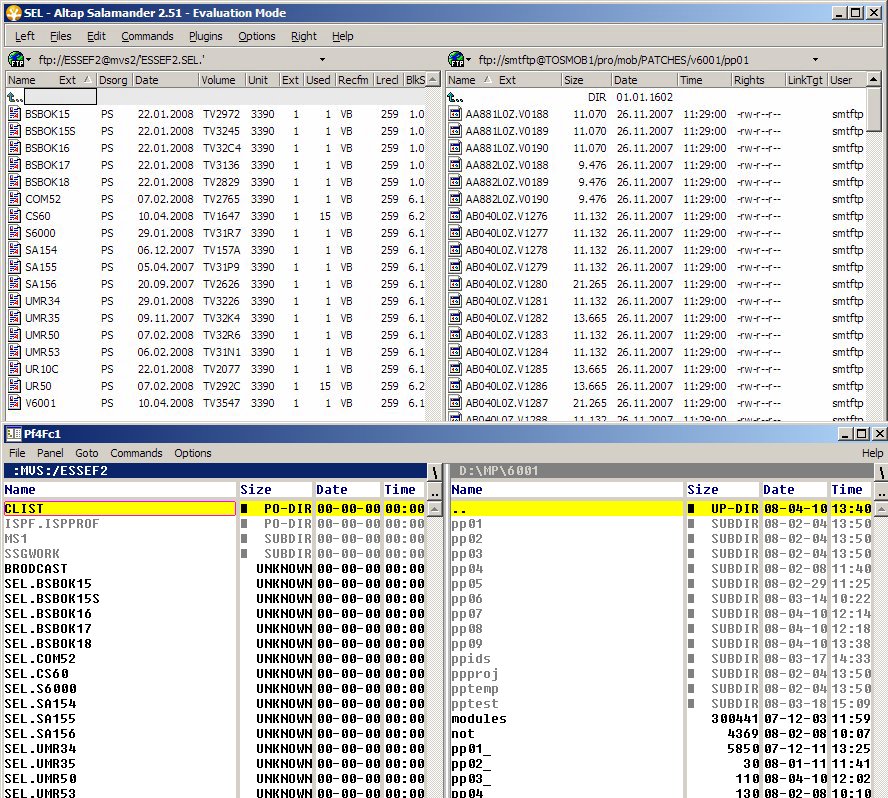Click the UR10C file icon
888x798 pixels.
[15, 369]
